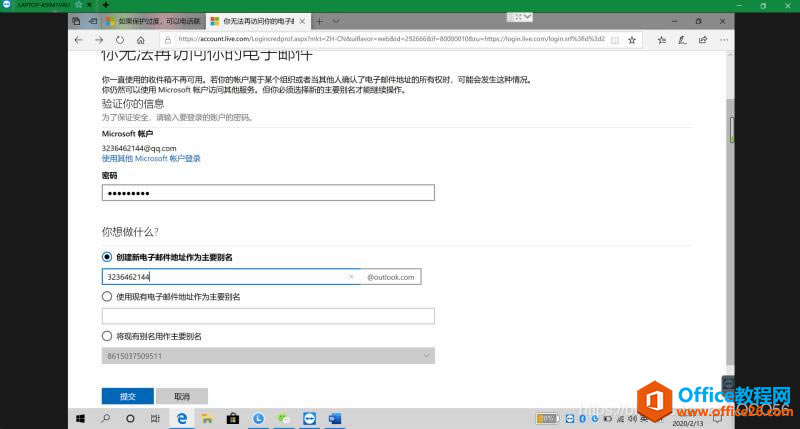Open the favorites hub icon
Image resolution: width=800 pixels, height=429 pixels.
[x=662, y=40]
